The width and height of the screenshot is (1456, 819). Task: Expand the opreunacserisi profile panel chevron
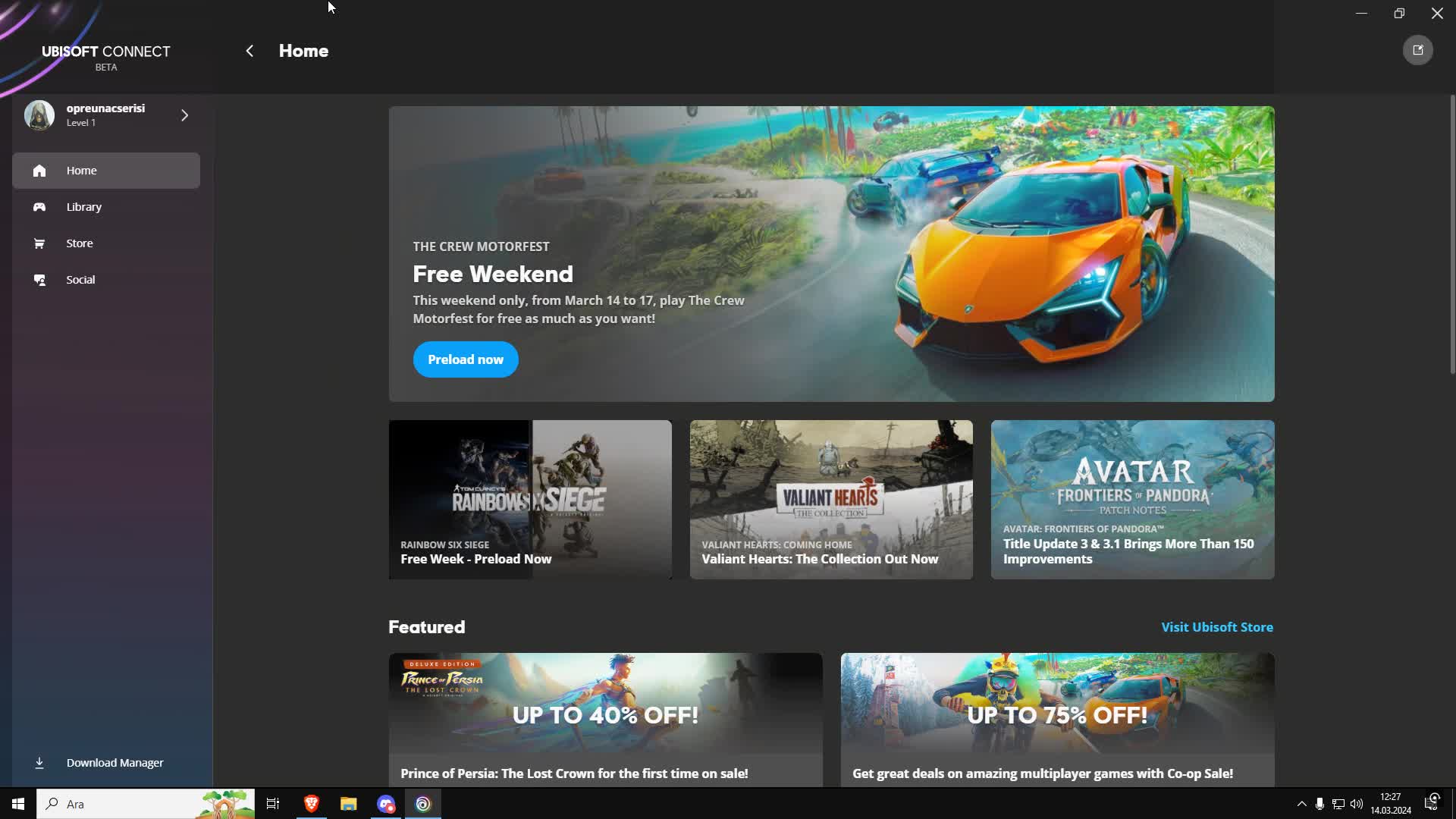[x=184, y=115]
